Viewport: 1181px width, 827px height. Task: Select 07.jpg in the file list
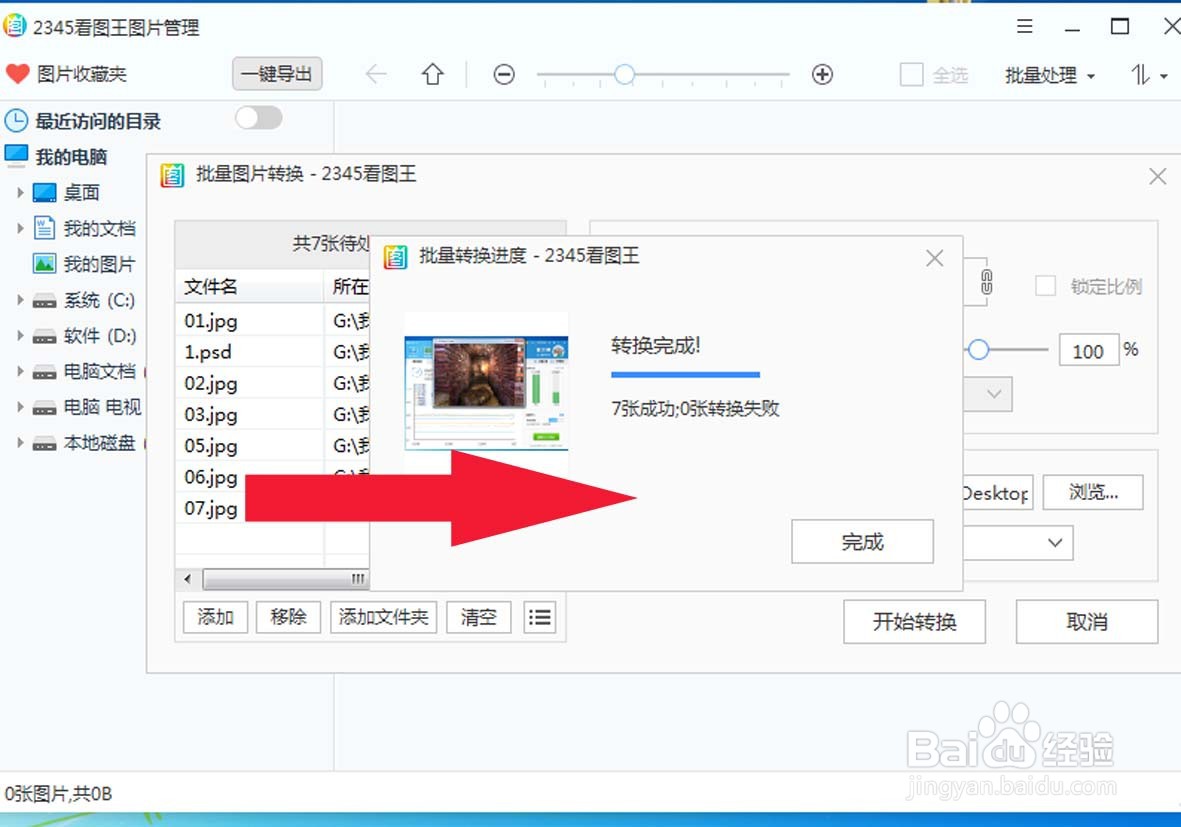211,508
